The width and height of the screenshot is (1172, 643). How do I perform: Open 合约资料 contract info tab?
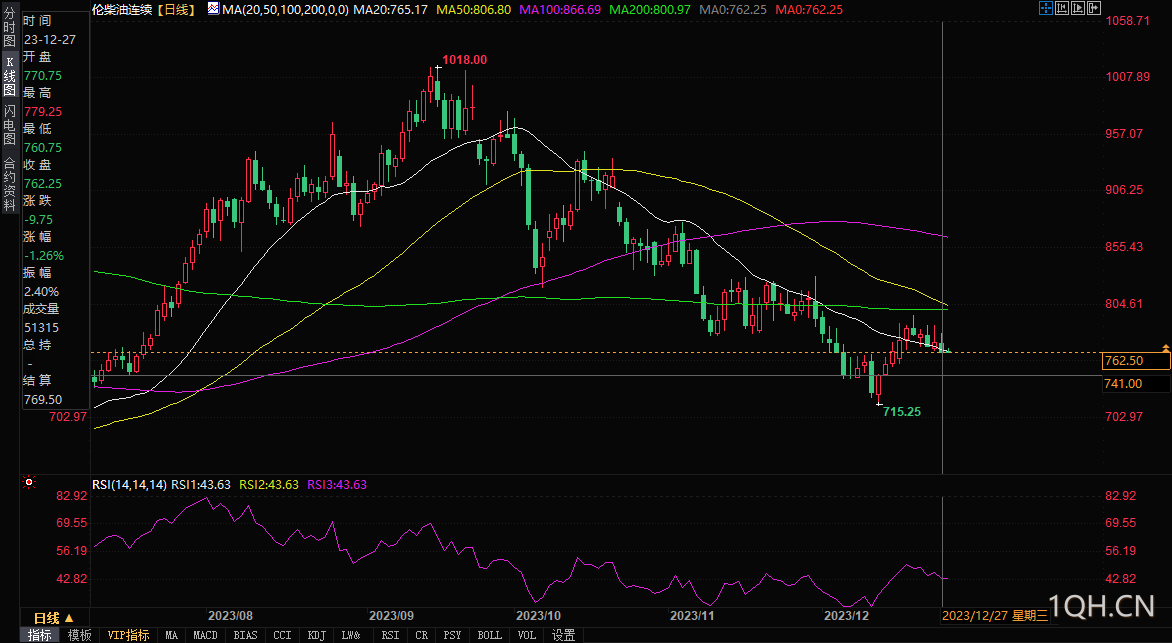[x=9, y=177]
